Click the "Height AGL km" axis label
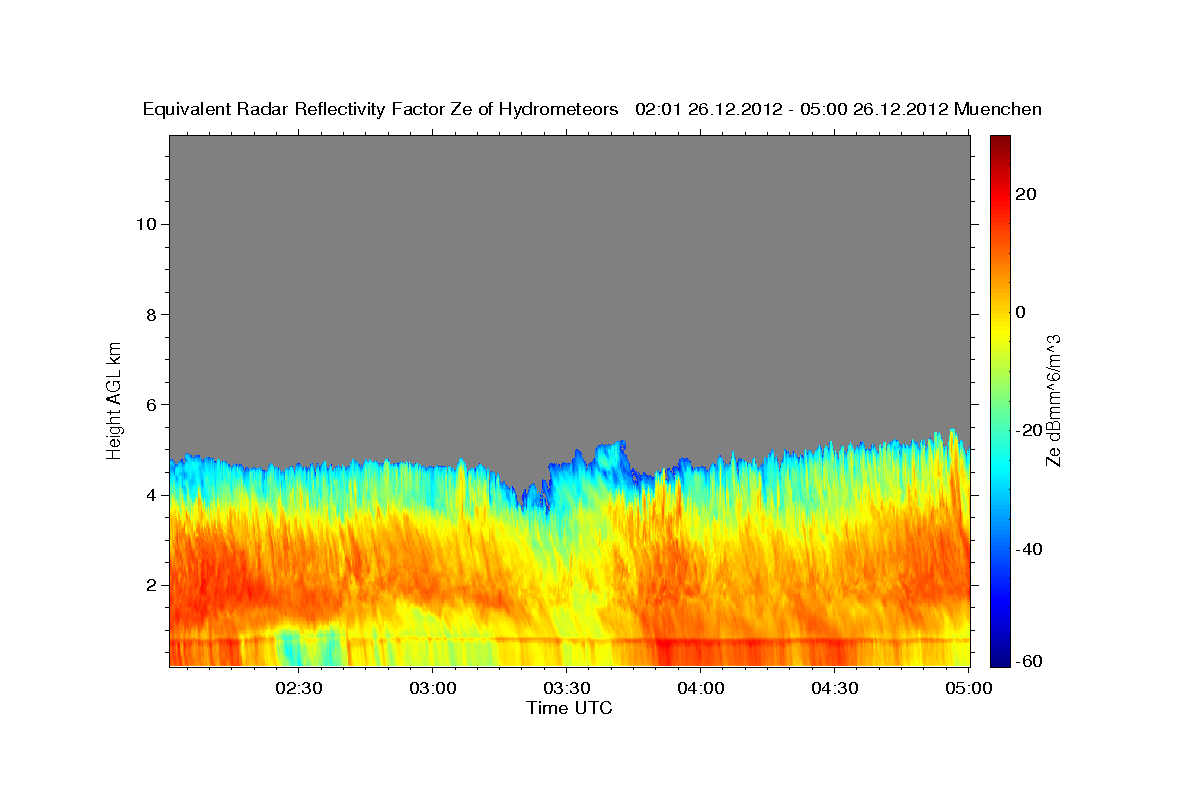The image size is (1200, 800). click(114, 399)
